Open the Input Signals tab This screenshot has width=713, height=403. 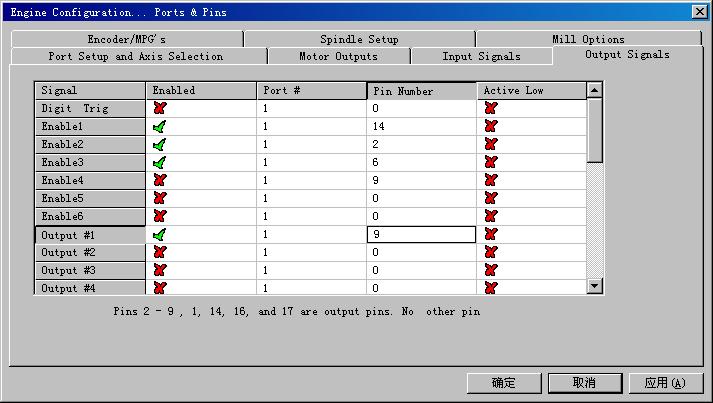[x=481, y=56]
